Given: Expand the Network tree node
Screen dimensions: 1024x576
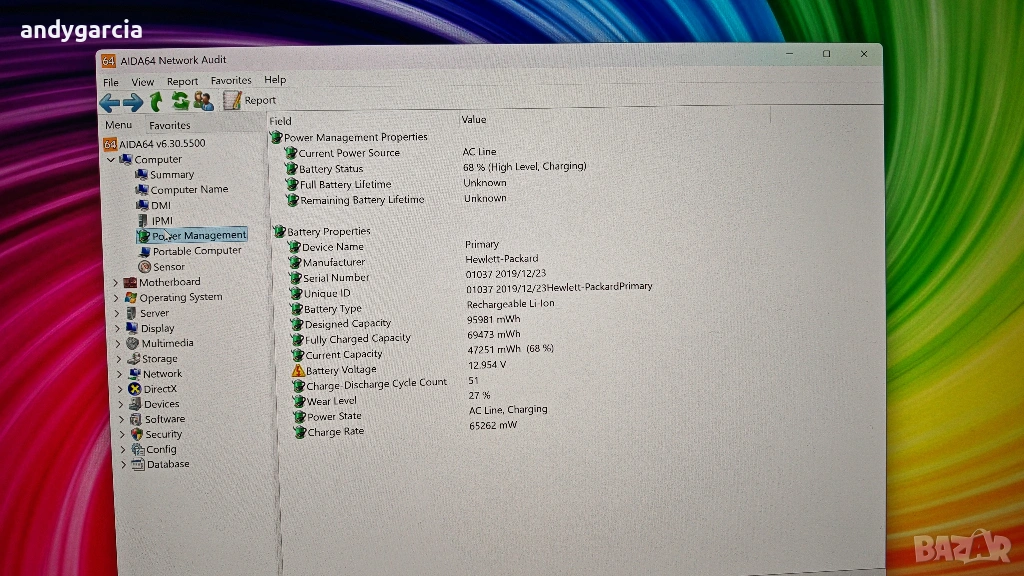Looking at the screenshot, I should tap(122, 374).
